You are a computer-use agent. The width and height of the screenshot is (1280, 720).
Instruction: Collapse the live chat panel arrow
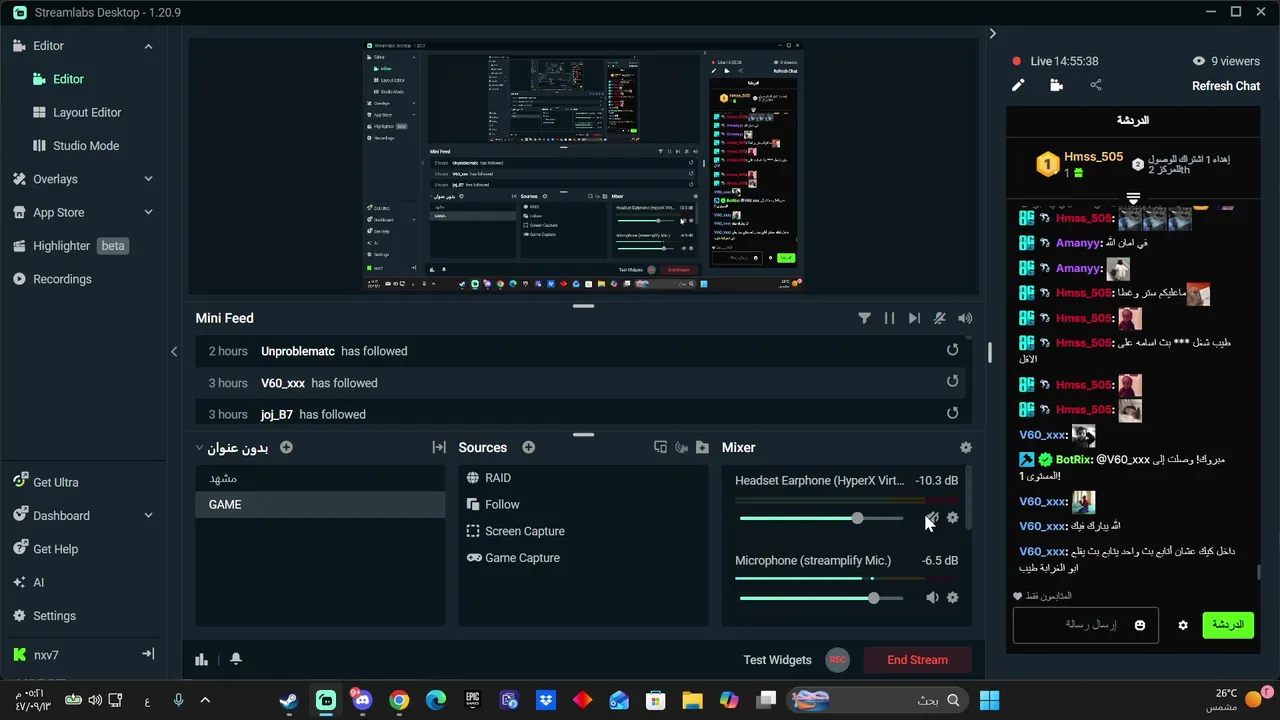[992, 33]
